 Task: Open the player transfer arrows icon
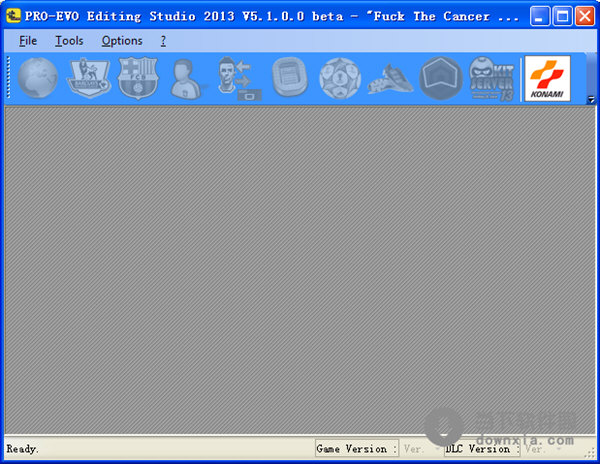[x=239, y=79]
